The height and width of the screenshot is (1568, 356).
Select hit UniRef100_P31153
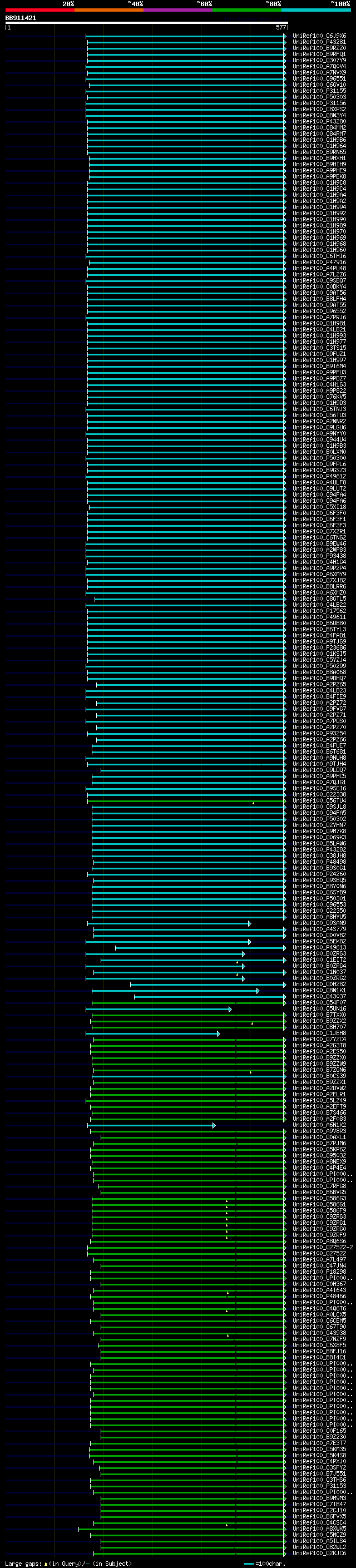click(319, 1486)
